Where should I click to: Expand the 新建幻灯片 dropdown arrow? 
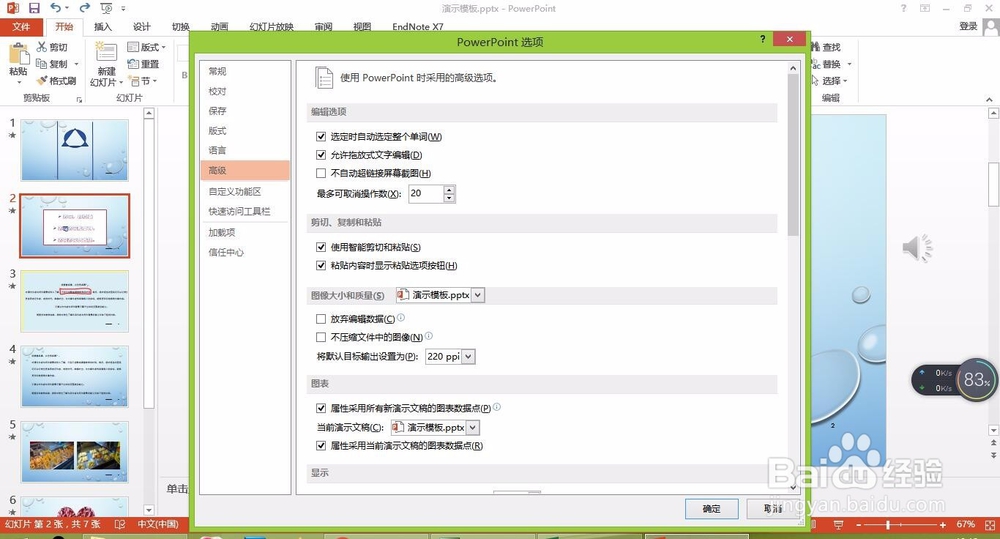click(121, 82)
